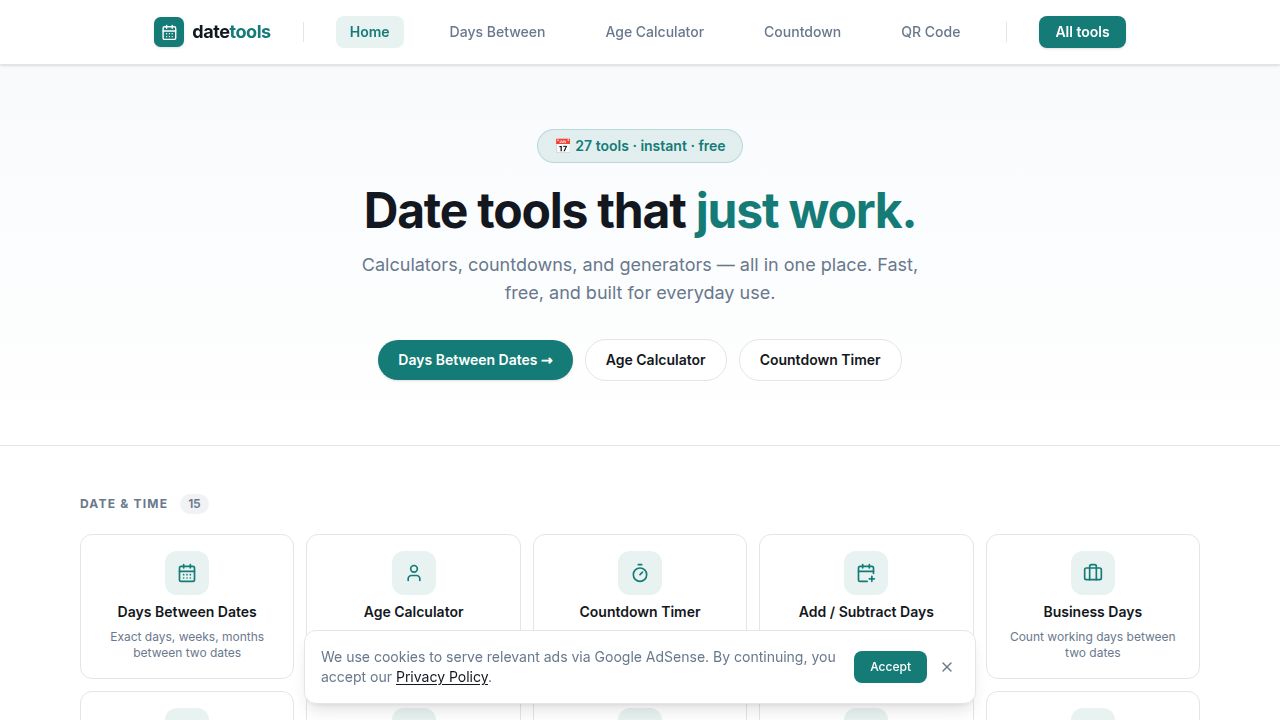Click the datetools calendar logo icon
This screenshot has width=1280, height=720.
[169, 32]
